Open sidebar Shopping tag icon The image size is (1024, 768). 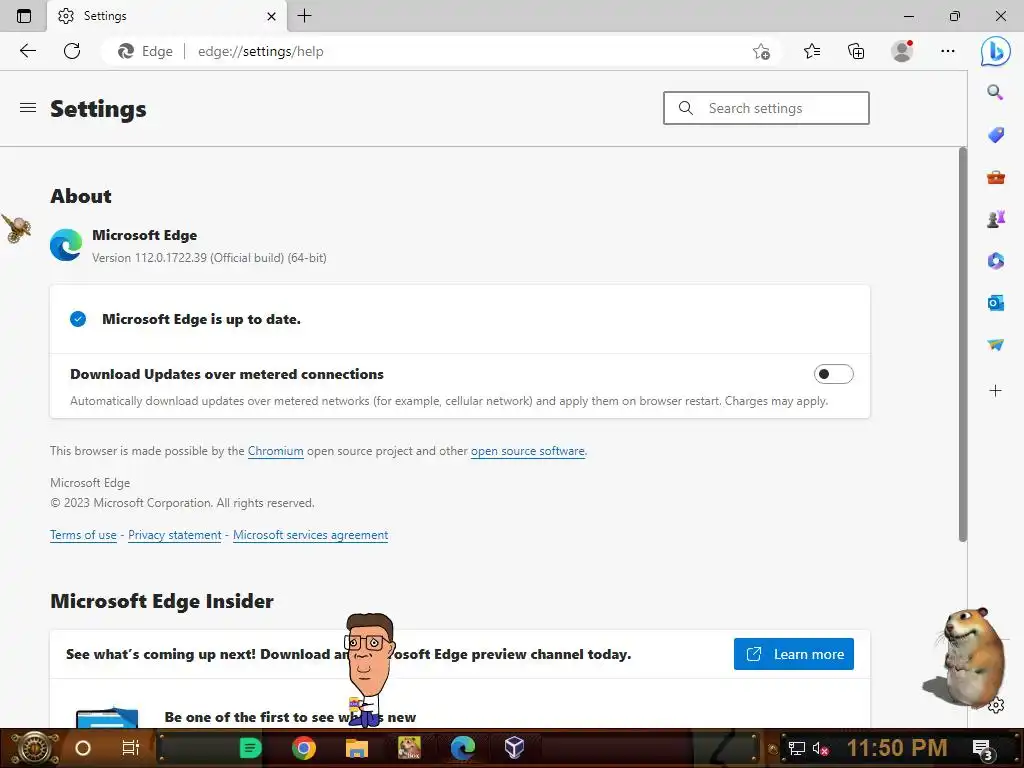[x=995, y=135]
